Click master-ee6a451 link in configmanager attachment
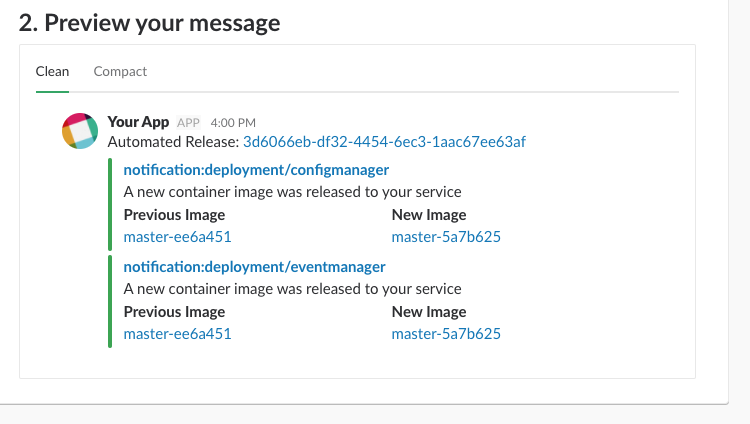The width and height of the screenshot is (750, 424). [177, 237]
